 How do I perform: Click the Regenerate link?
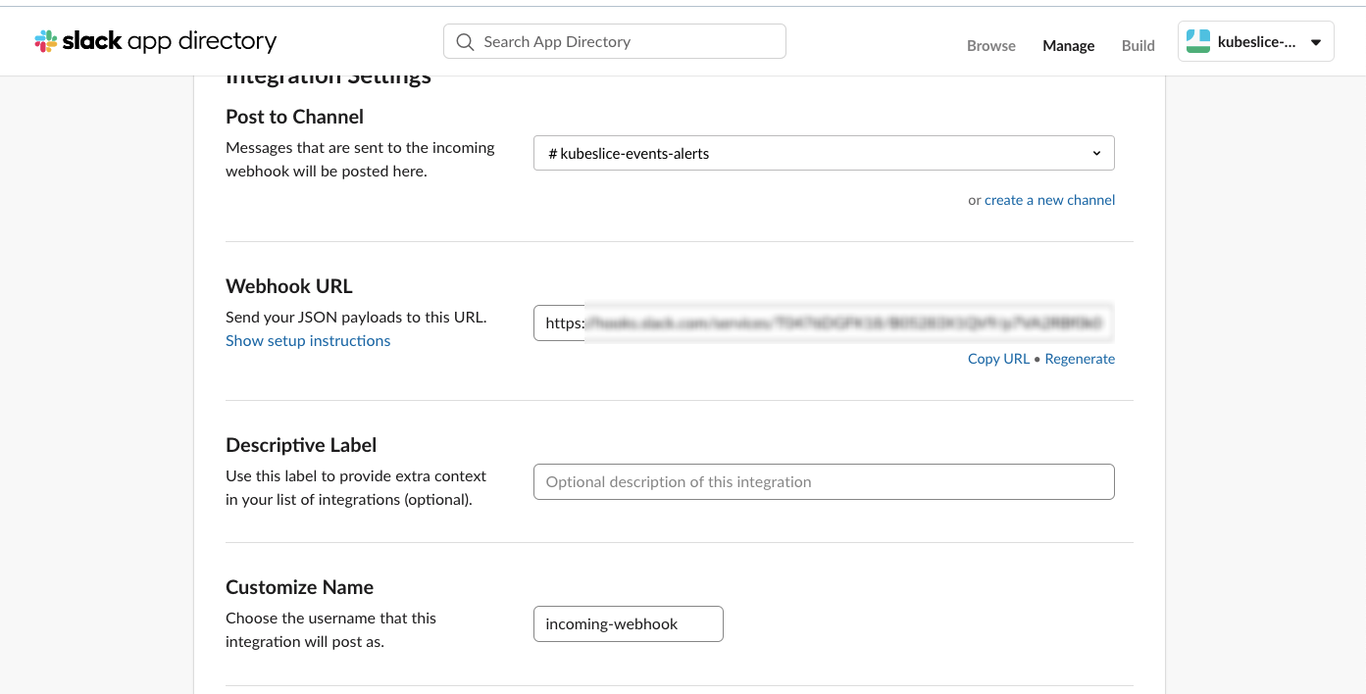coord(1079,359)
